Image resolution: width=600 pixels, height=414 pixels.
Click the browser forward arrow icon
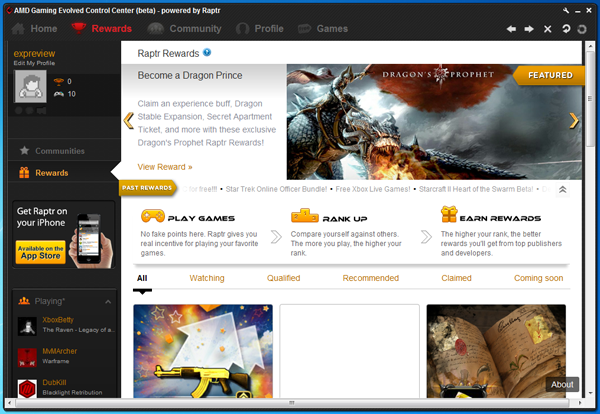(529, 29)
